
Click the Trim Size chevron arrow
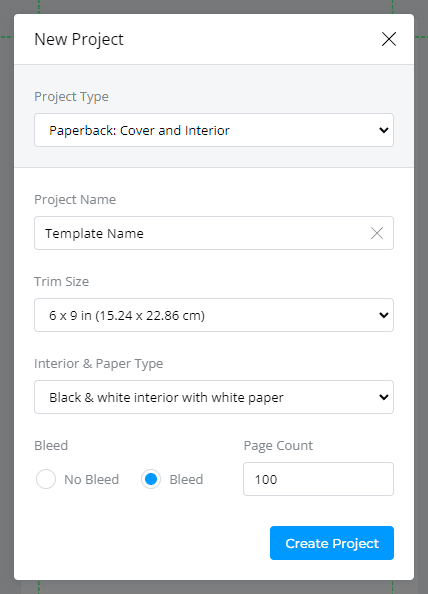(384, 315)
